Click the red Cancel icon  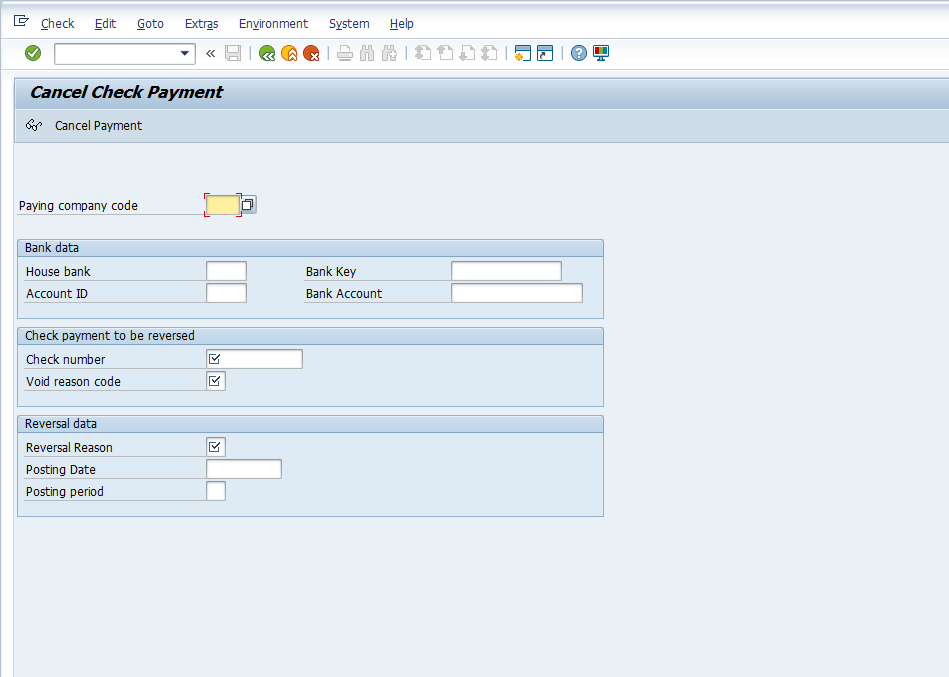tap(311, 53)
